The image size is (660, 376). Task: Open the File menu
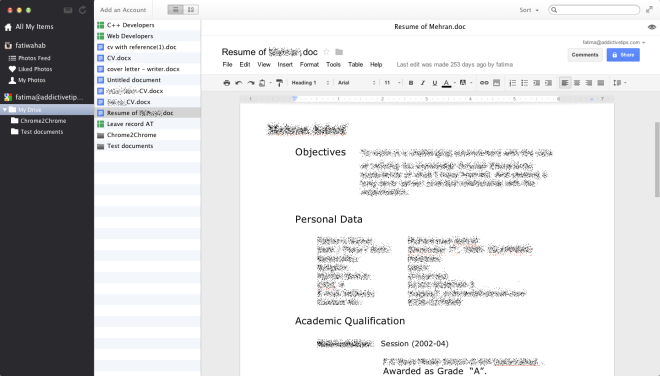(227, 64)
